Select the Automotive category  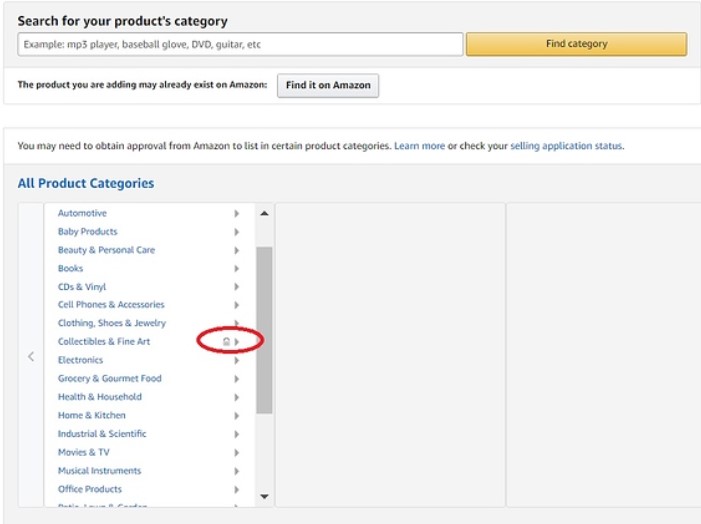click(x=82, y=213)
